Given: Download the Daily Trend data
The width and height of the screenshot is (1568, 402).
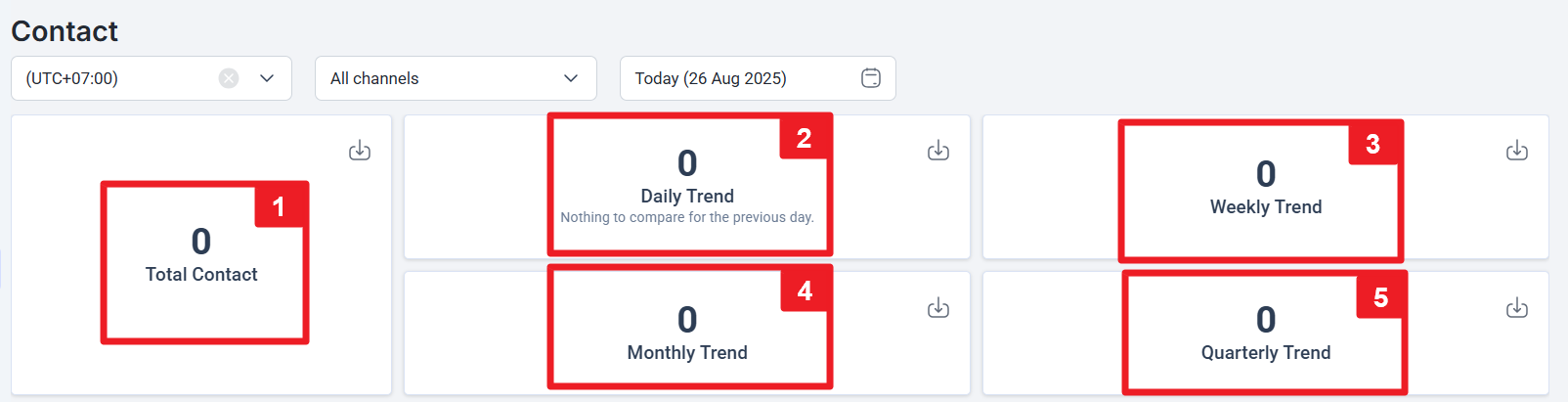Looking at the screenshot, I should tap(938, 151).
